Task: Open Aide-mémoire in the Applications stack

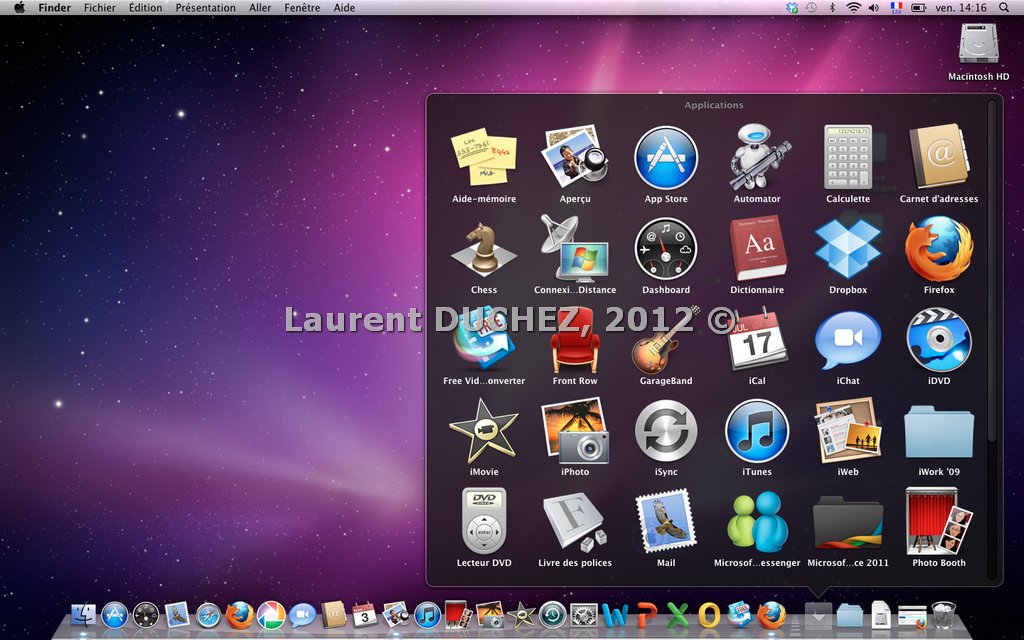Action: 484,157
